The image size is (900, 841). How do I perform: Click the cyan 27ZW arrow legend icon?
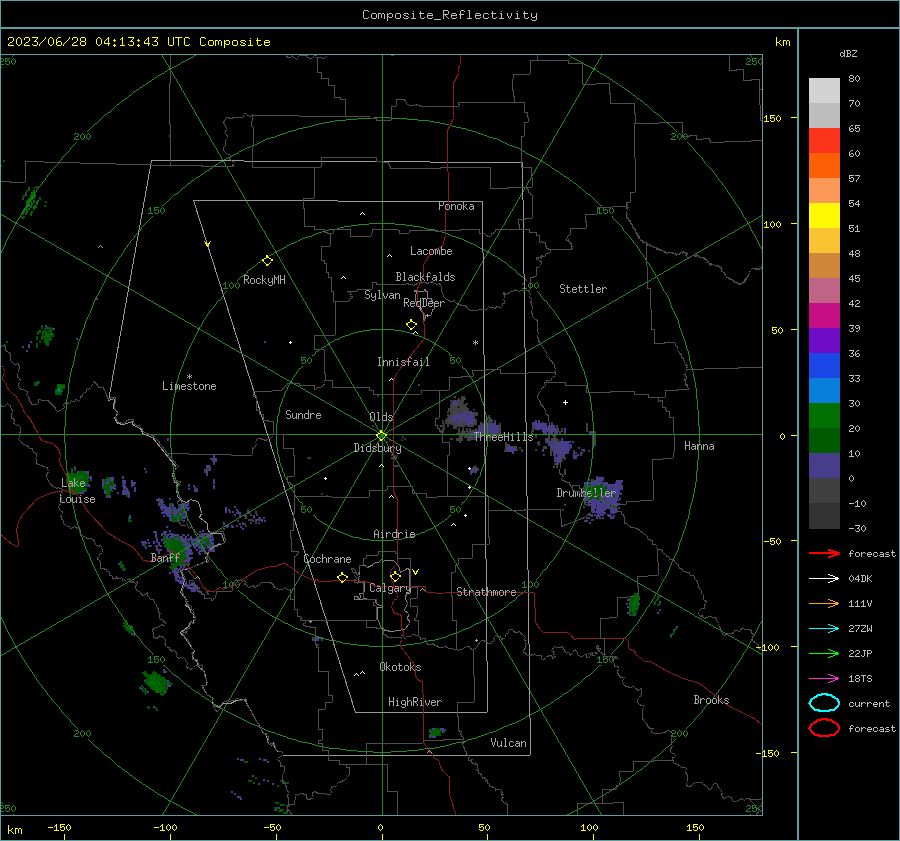[x=824, y=629]
